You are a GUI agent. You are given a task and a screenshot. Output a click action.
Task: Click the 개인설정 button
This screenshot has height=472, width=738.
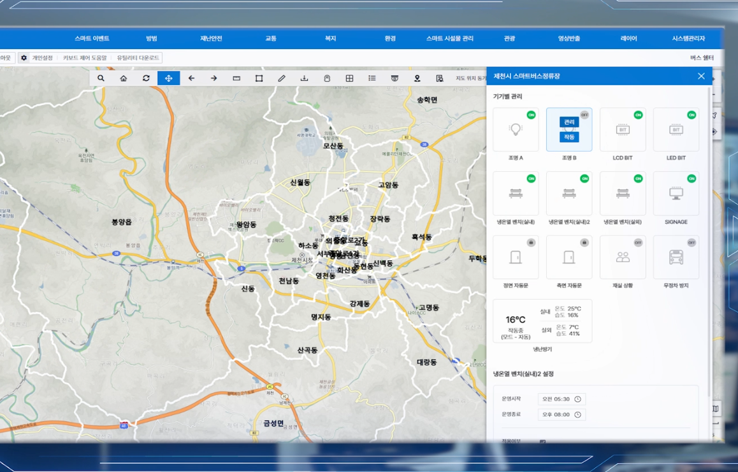42,58
